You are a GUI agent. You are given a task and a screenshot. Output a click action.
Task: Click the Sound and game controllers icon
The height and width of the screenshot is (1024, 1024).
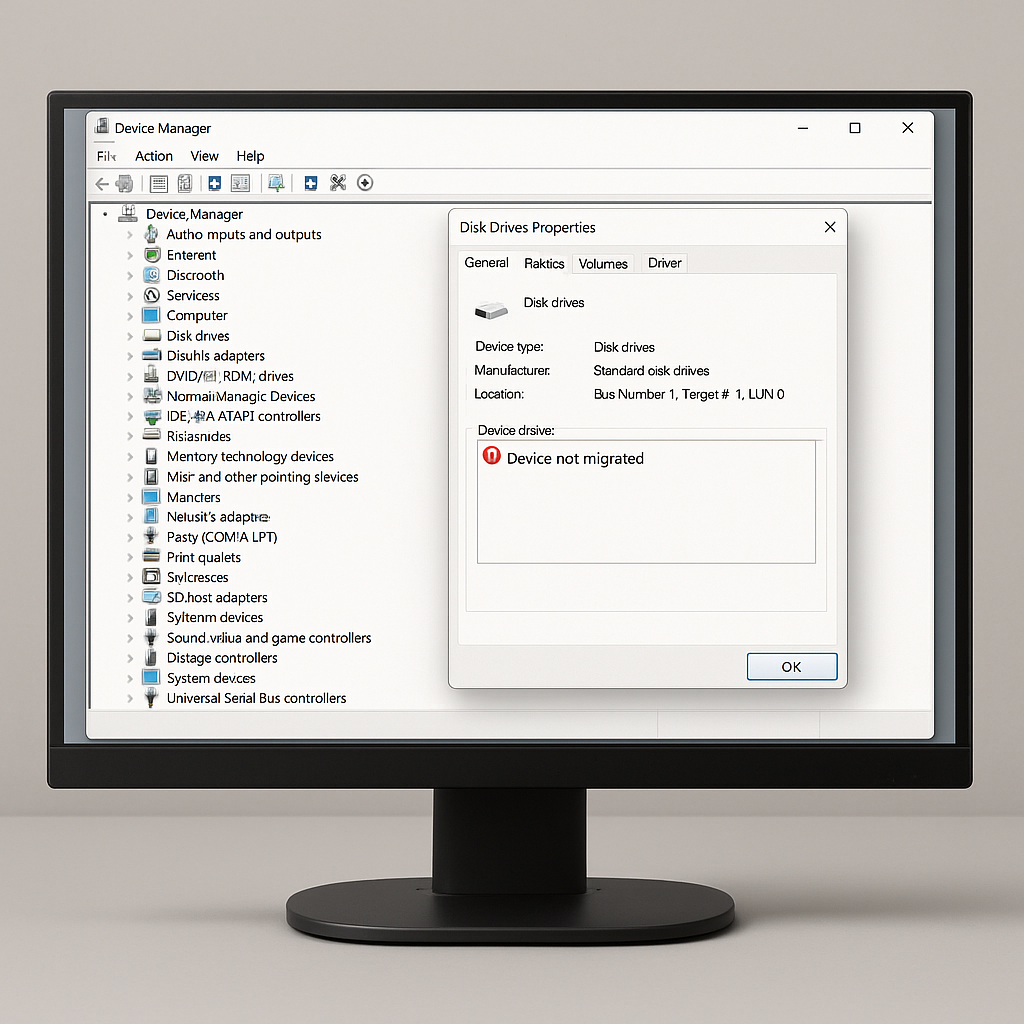point(151,637)
